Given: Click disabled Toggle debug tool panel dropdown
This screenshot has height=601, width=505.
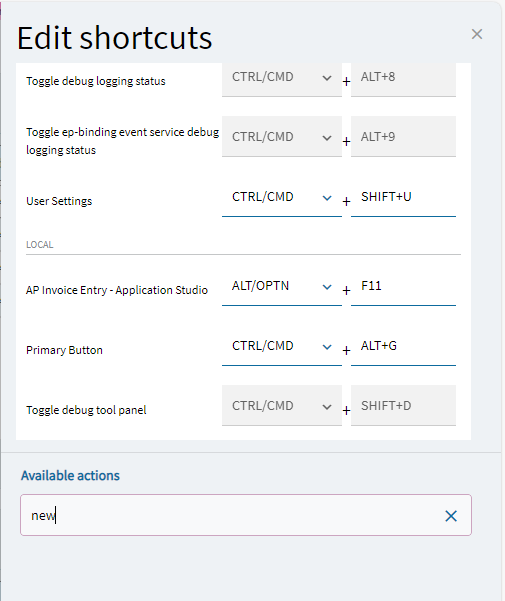Looking at the screenshot, I should click(282, 406).
